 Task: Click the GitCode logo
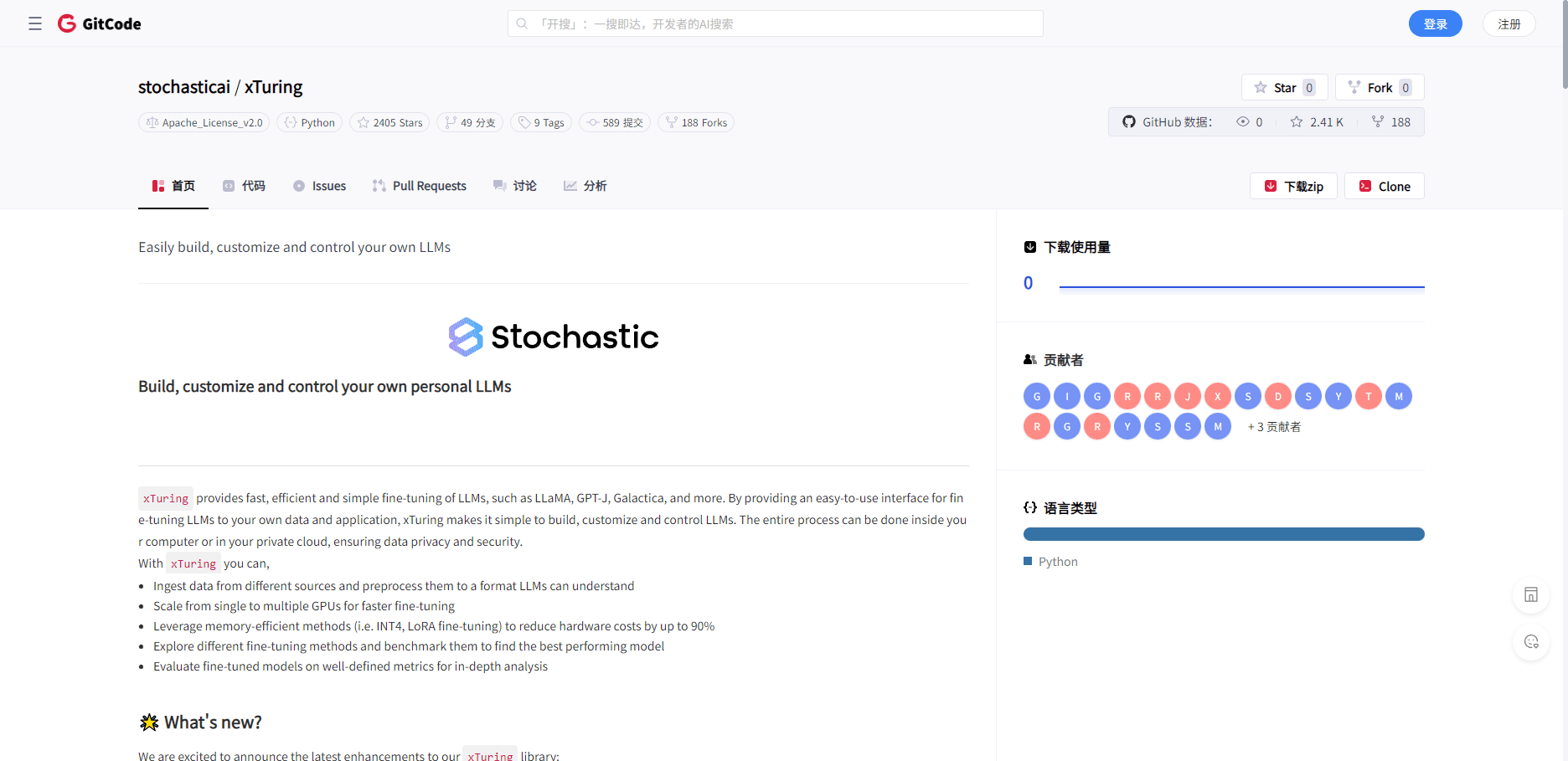coord(100,23)
